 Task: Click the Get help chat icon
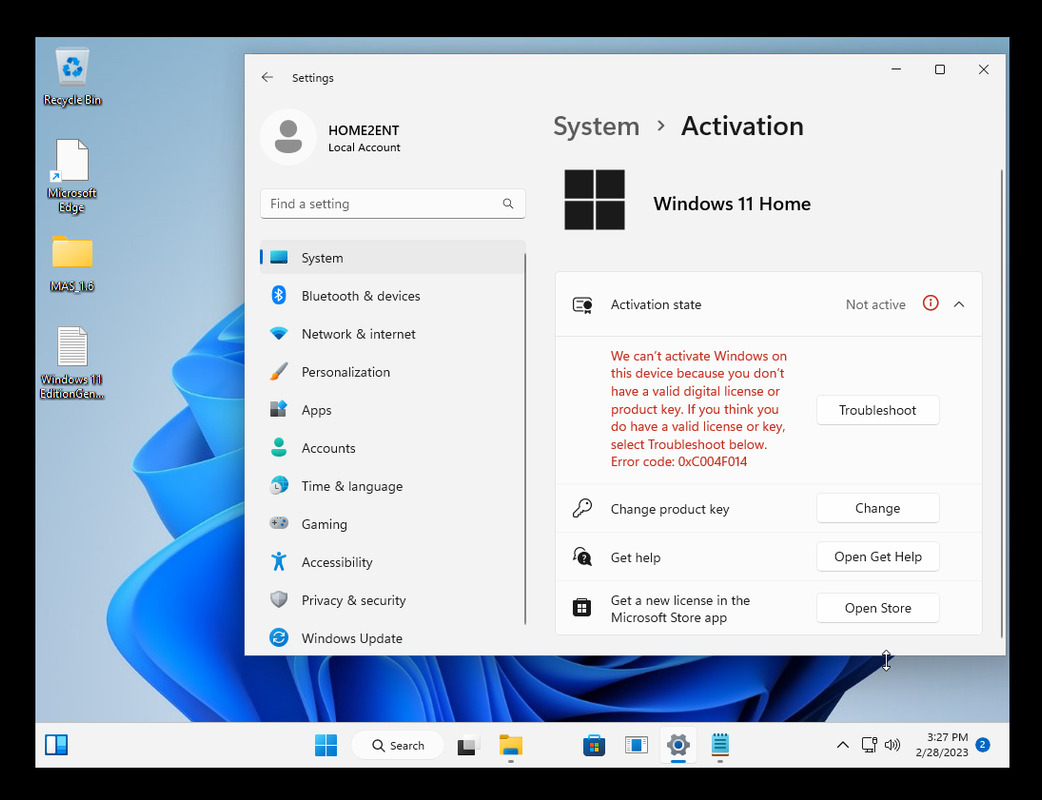click(x=582, y=557)
